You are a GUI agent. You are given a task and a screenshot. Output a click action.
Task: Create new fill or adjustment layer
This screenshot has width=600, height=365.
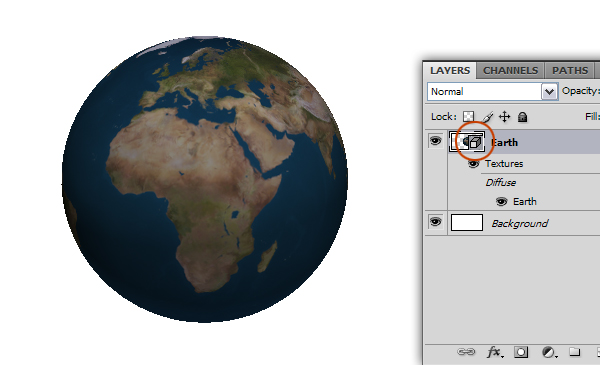coord(548,352)
